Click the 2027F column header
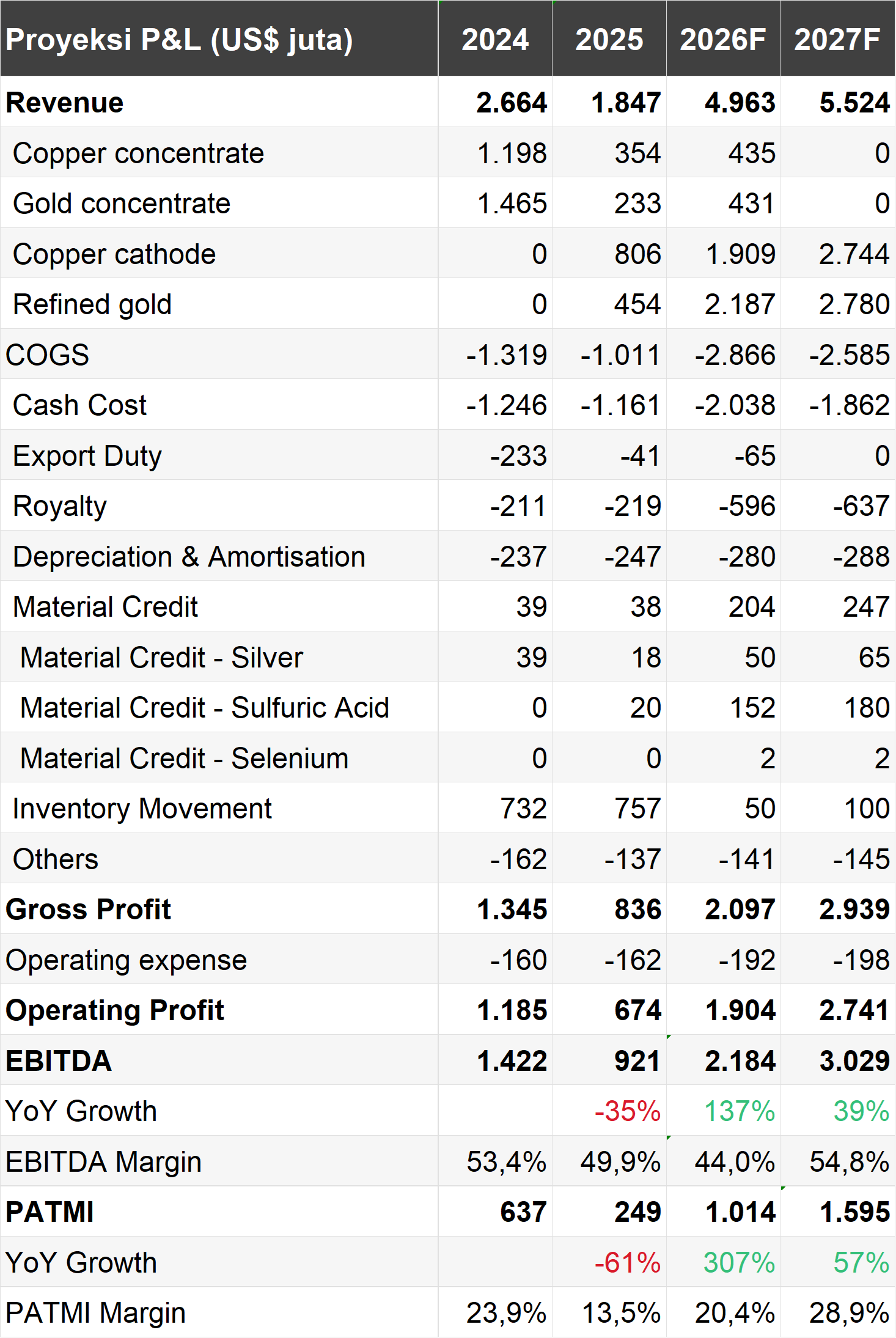The image size is (896, 1338). coord(837,39)
